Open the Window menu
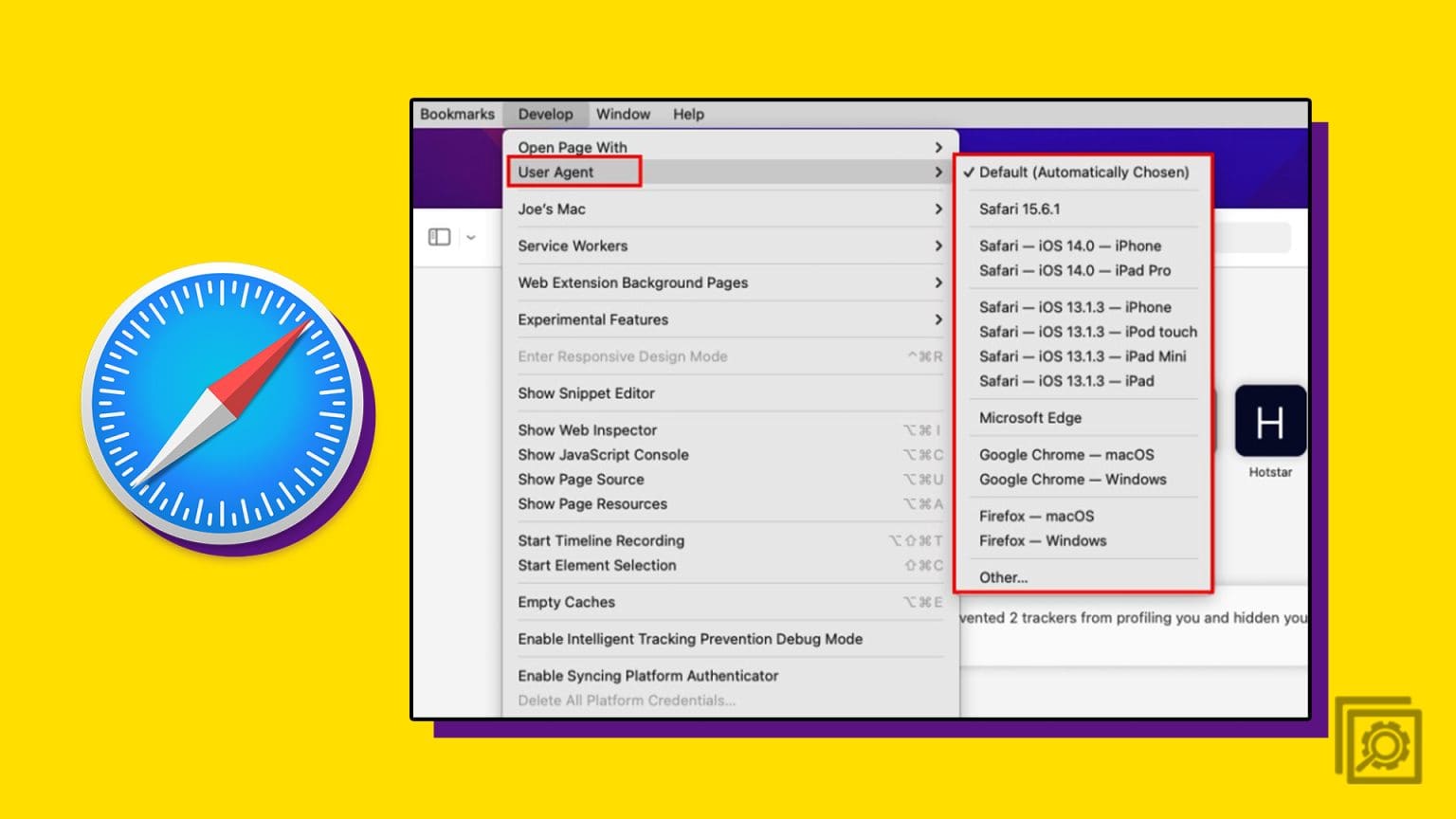Screen dimensions: 1456x819 623,114
